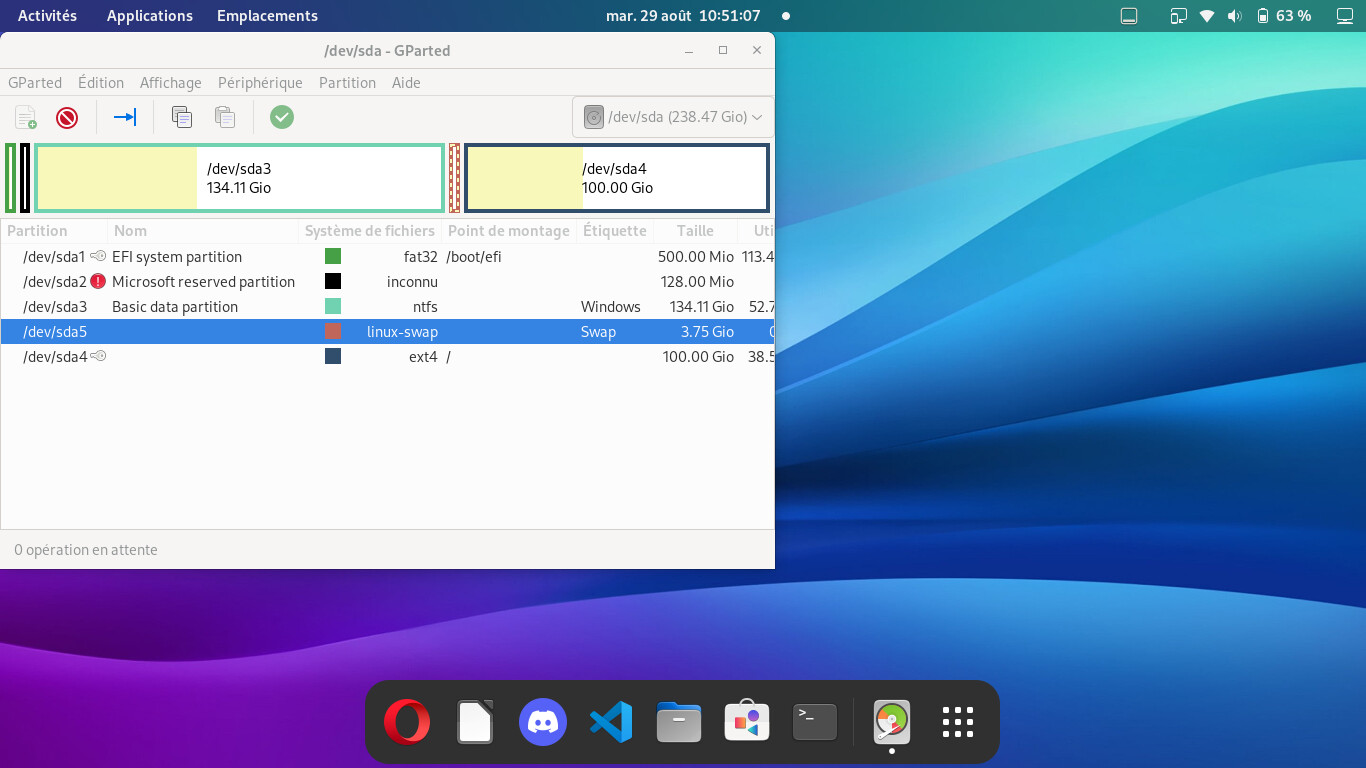Viewport: 1366px width, 768px height.
Task: Select the /dev/sda1 partition row
Action: click(x=387, y=257)
